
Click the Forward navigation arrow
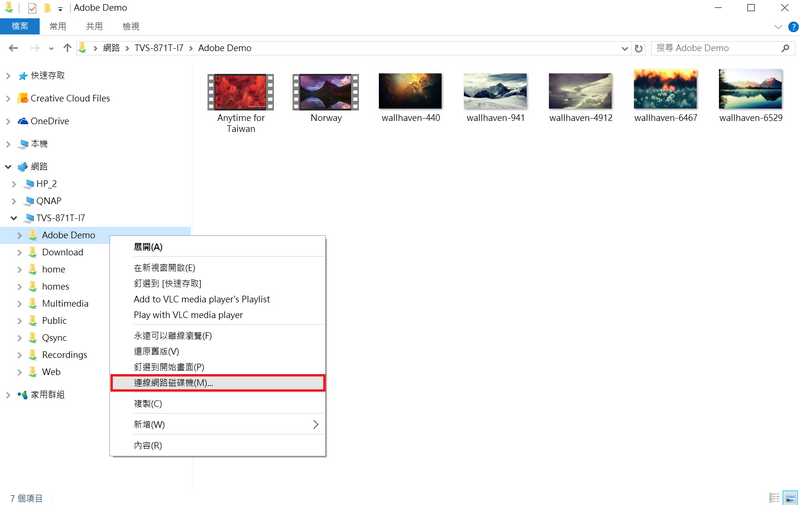[35, 48]
